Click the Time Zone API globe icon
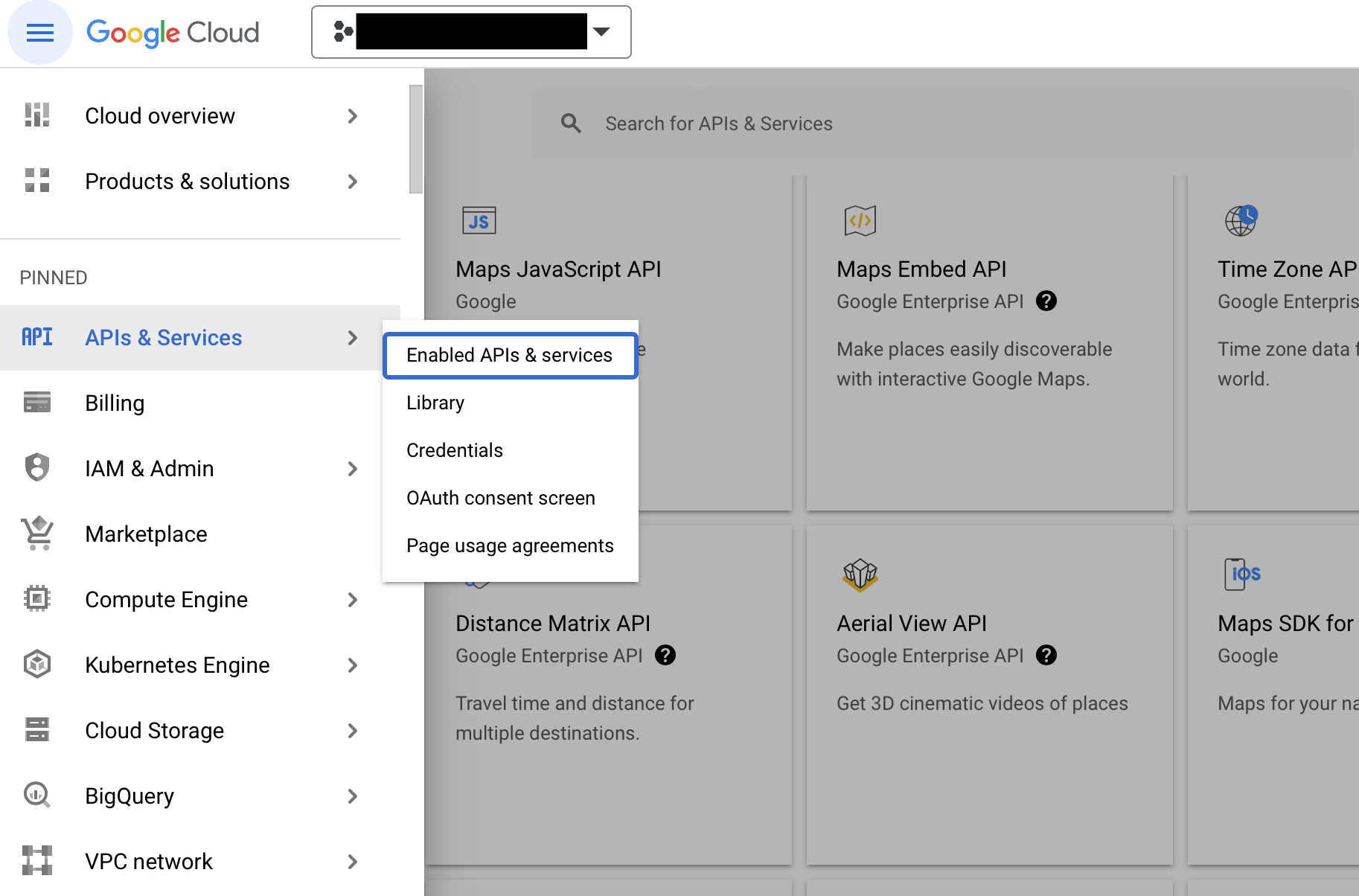Viewport: 1359px width, 896px height. pyautogui.click(x=1241, y=220)
